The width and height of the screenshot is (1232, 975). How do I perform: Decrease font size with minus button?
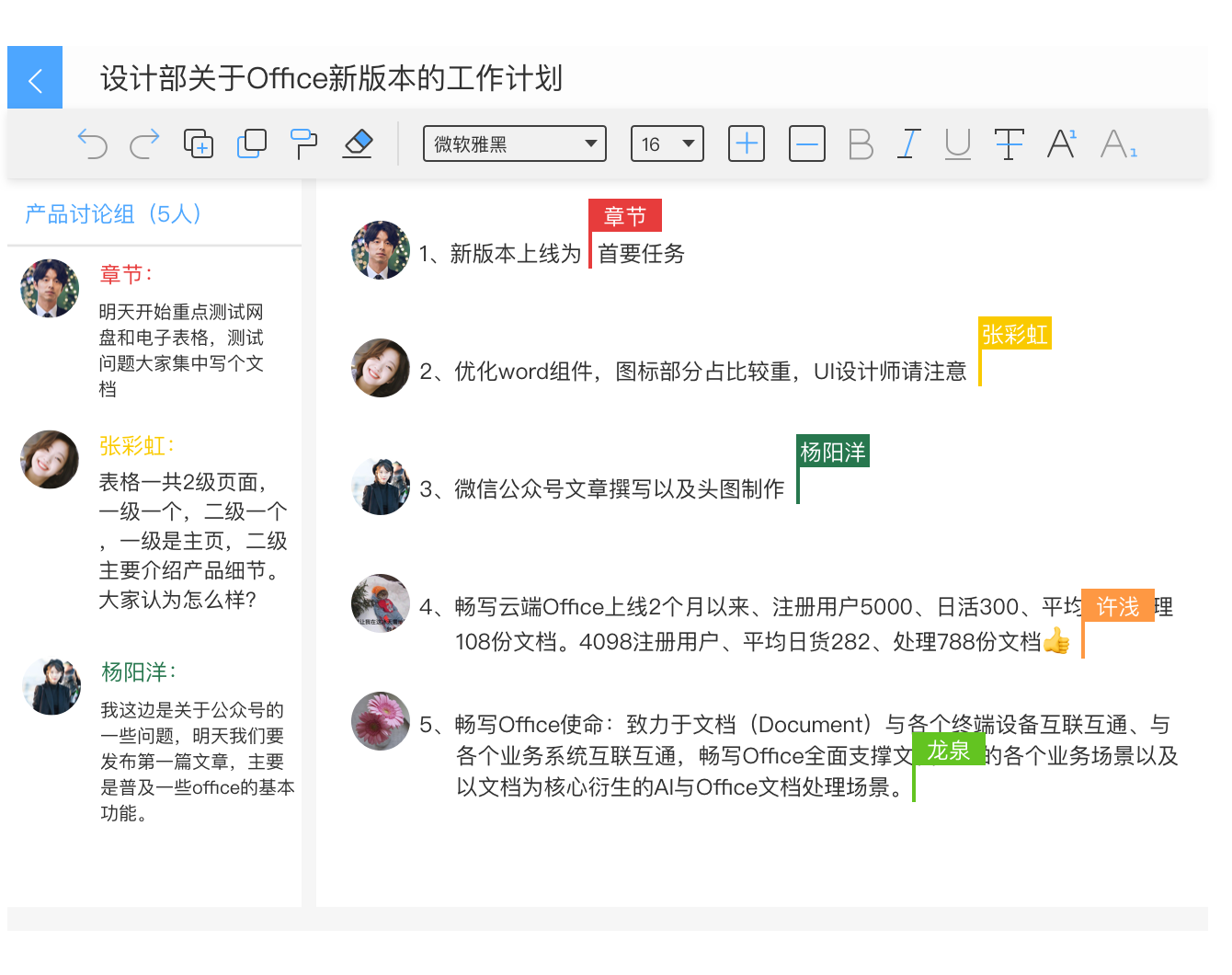(807, 143)
